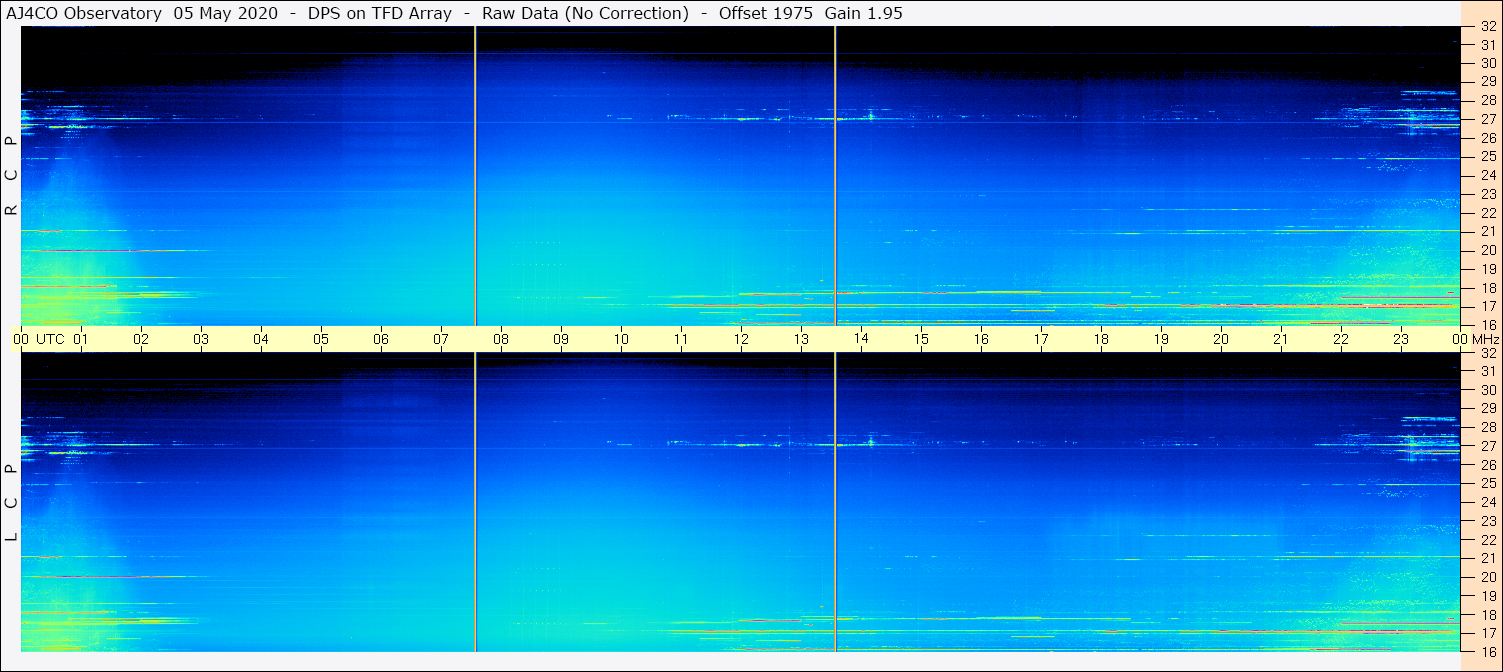Click the "16" hour label on the time axis
Image resolution: width=1503 pixels, height=672 pixels.
click(x=981, y=339)
